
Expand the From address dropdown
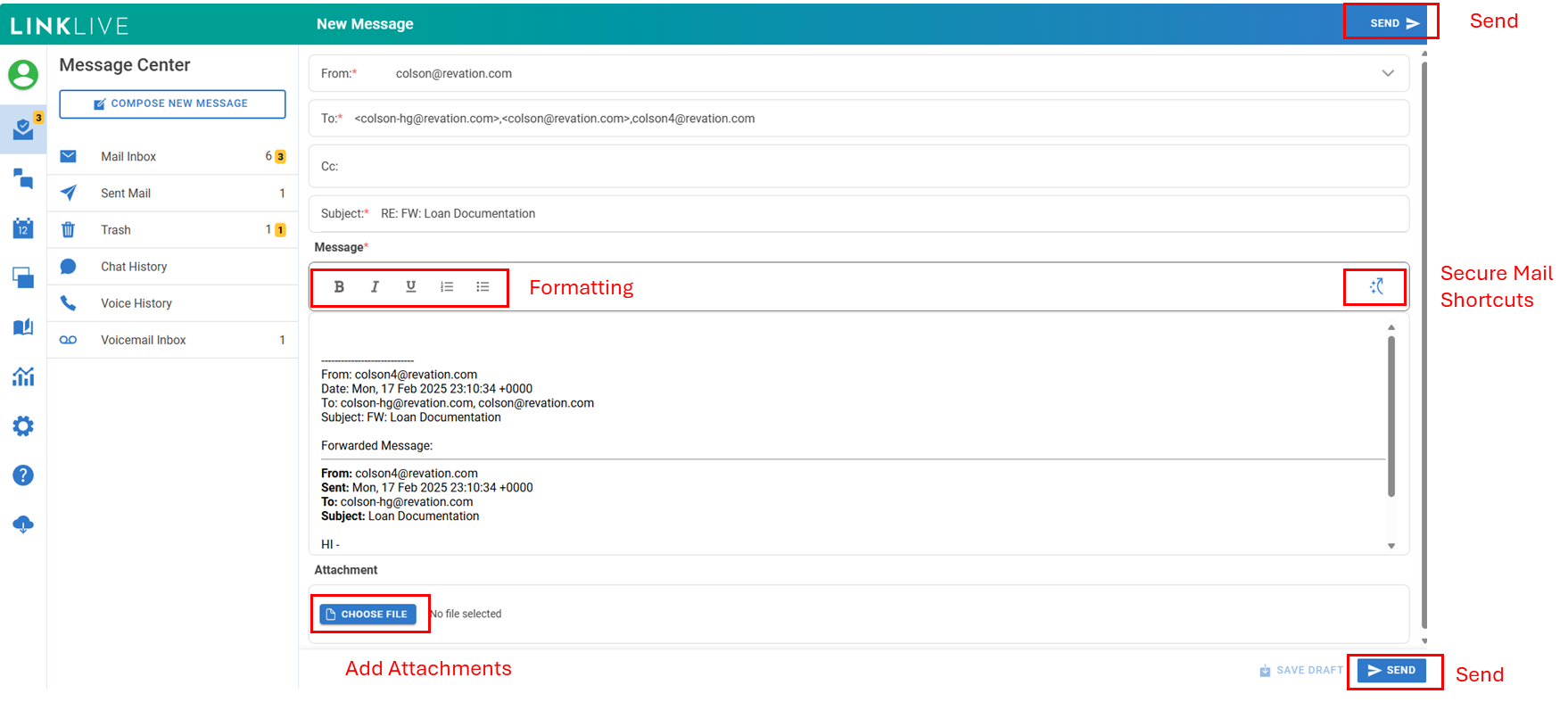pos(1387,73)
